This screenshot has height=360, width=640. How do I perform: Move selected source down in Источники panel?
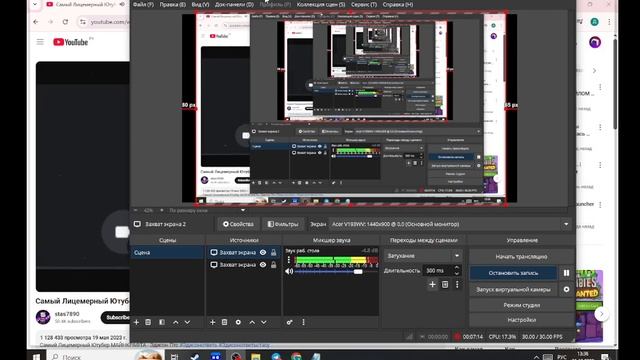pyautogui.click(x=264, y=322)
